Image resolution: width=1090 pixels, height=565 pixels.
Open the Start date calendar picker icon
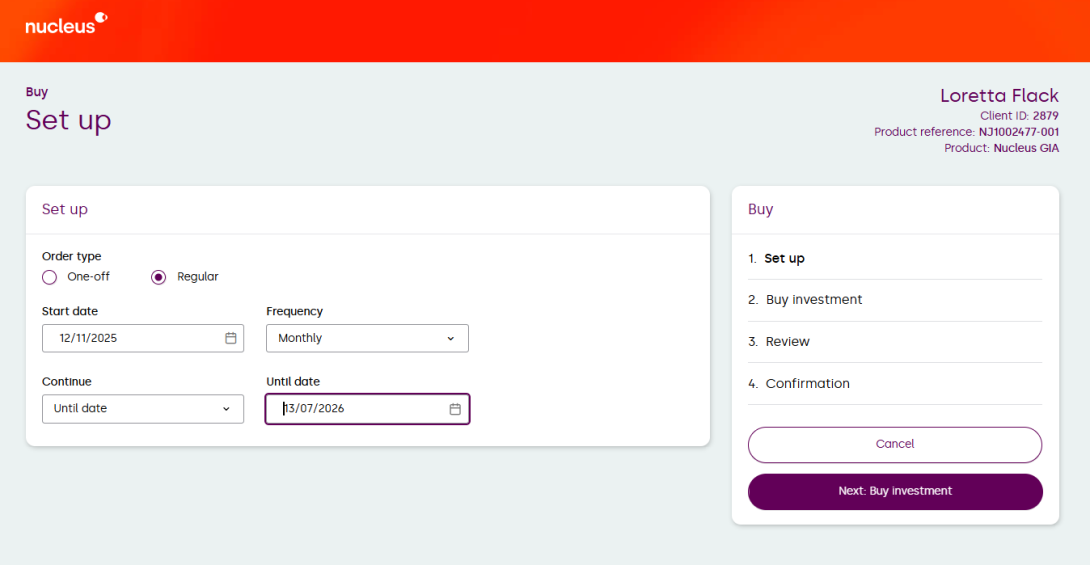[230, 338]
